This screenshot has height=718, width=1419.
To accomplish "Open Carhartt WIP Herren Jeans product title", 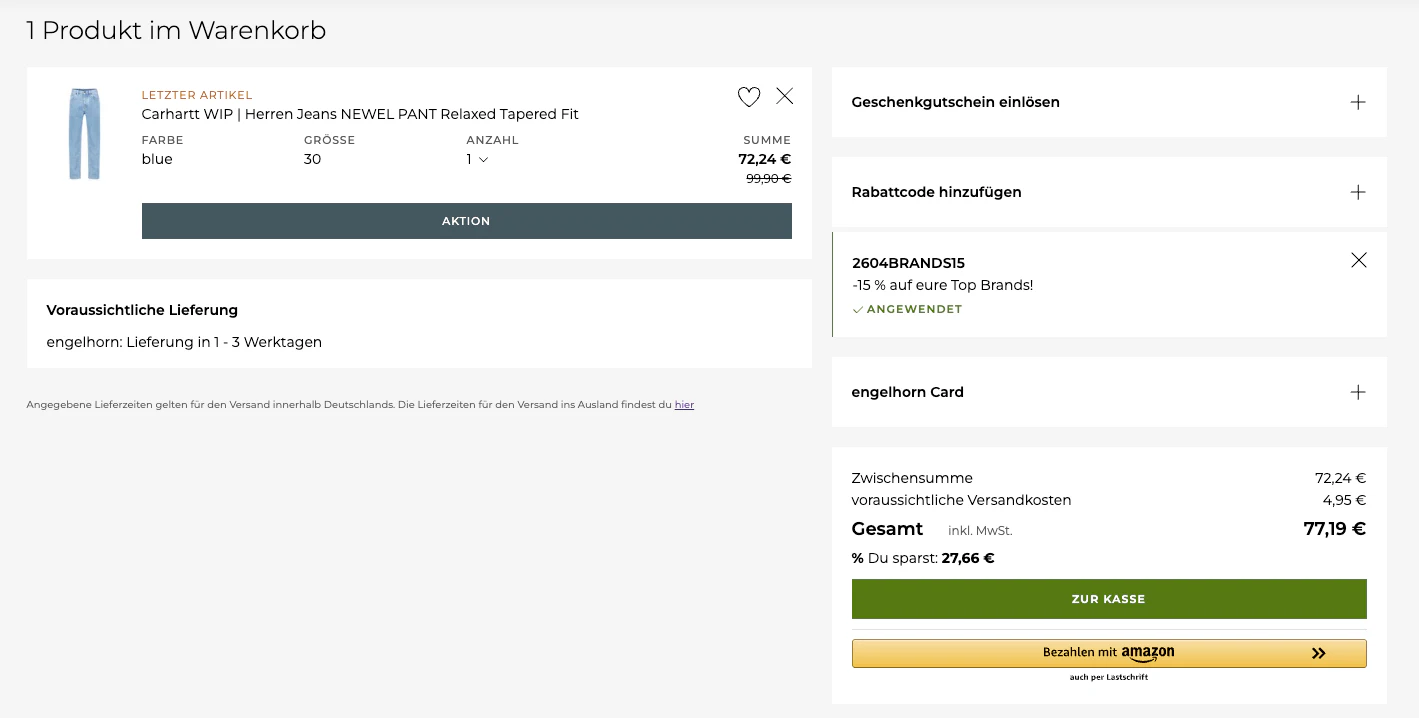I will pos(360,114).
